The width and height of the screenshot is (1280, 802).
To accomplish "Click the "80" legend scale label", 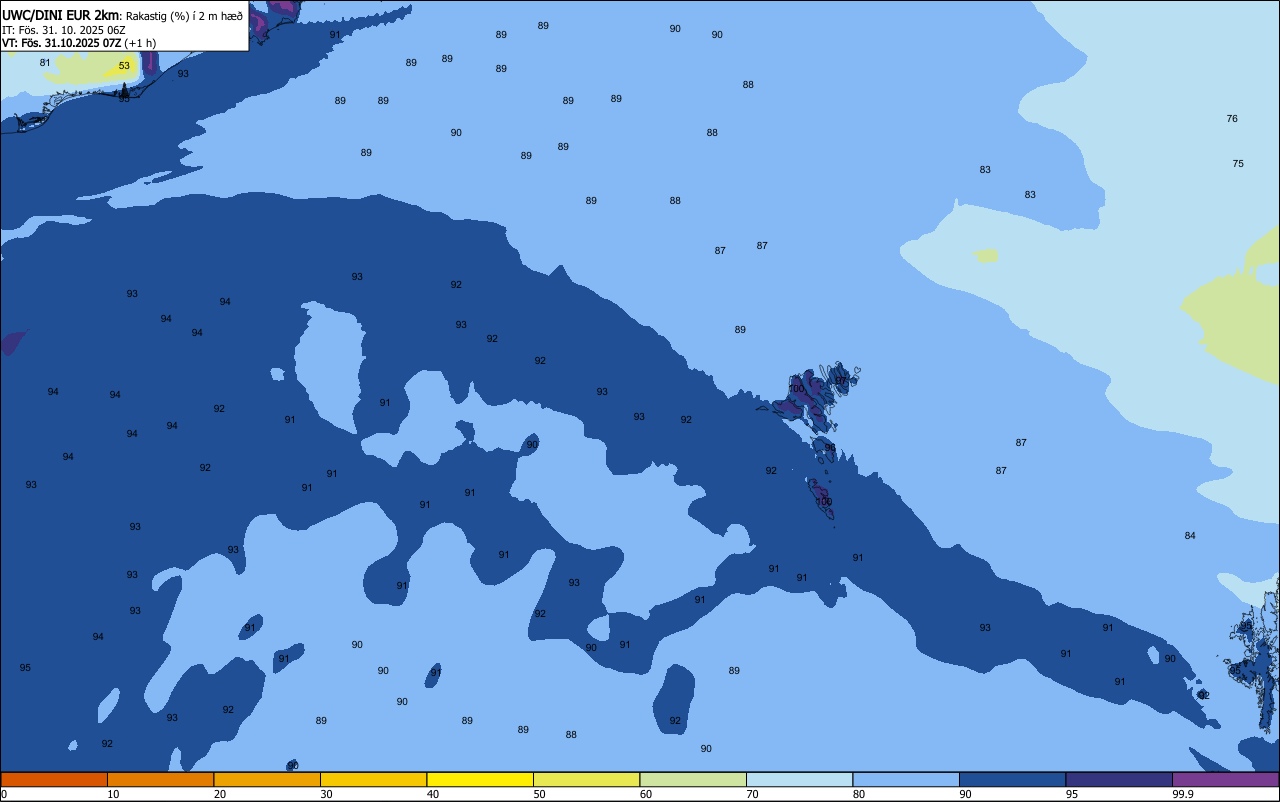I will 859,794.
